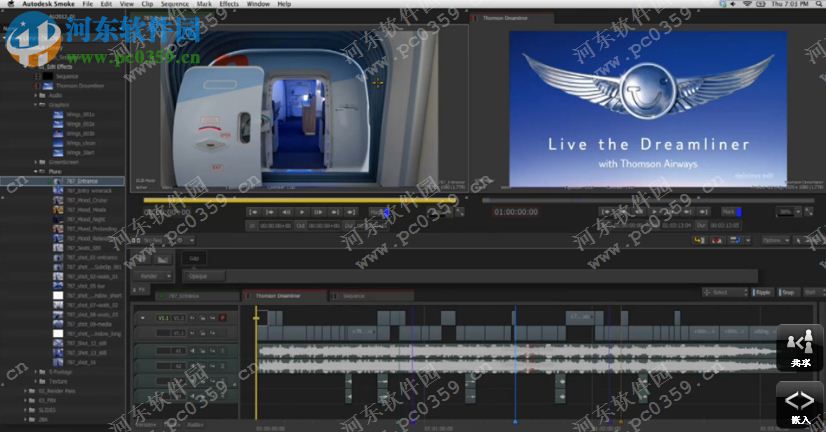Collapse the Plane folder in library

(x=36, y=171)
